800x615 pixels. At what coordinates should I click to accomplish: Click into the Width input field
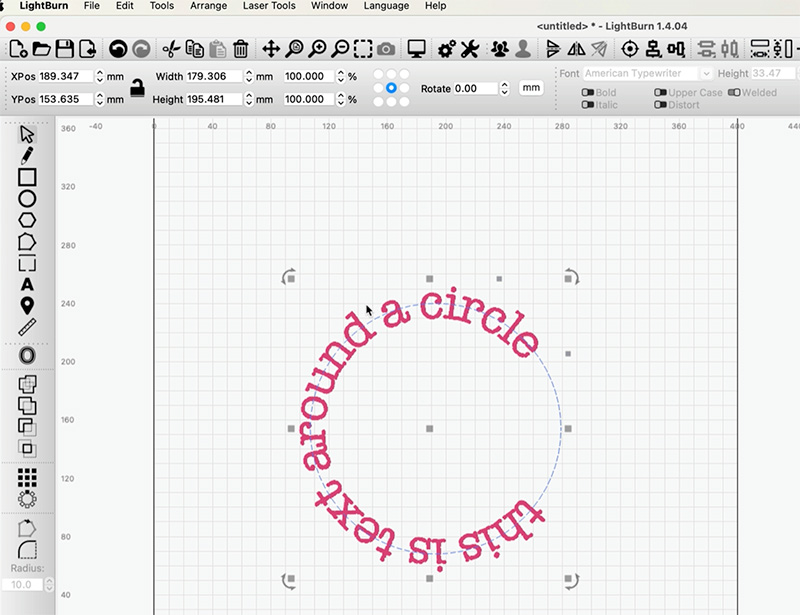click(x=214, y=76)
